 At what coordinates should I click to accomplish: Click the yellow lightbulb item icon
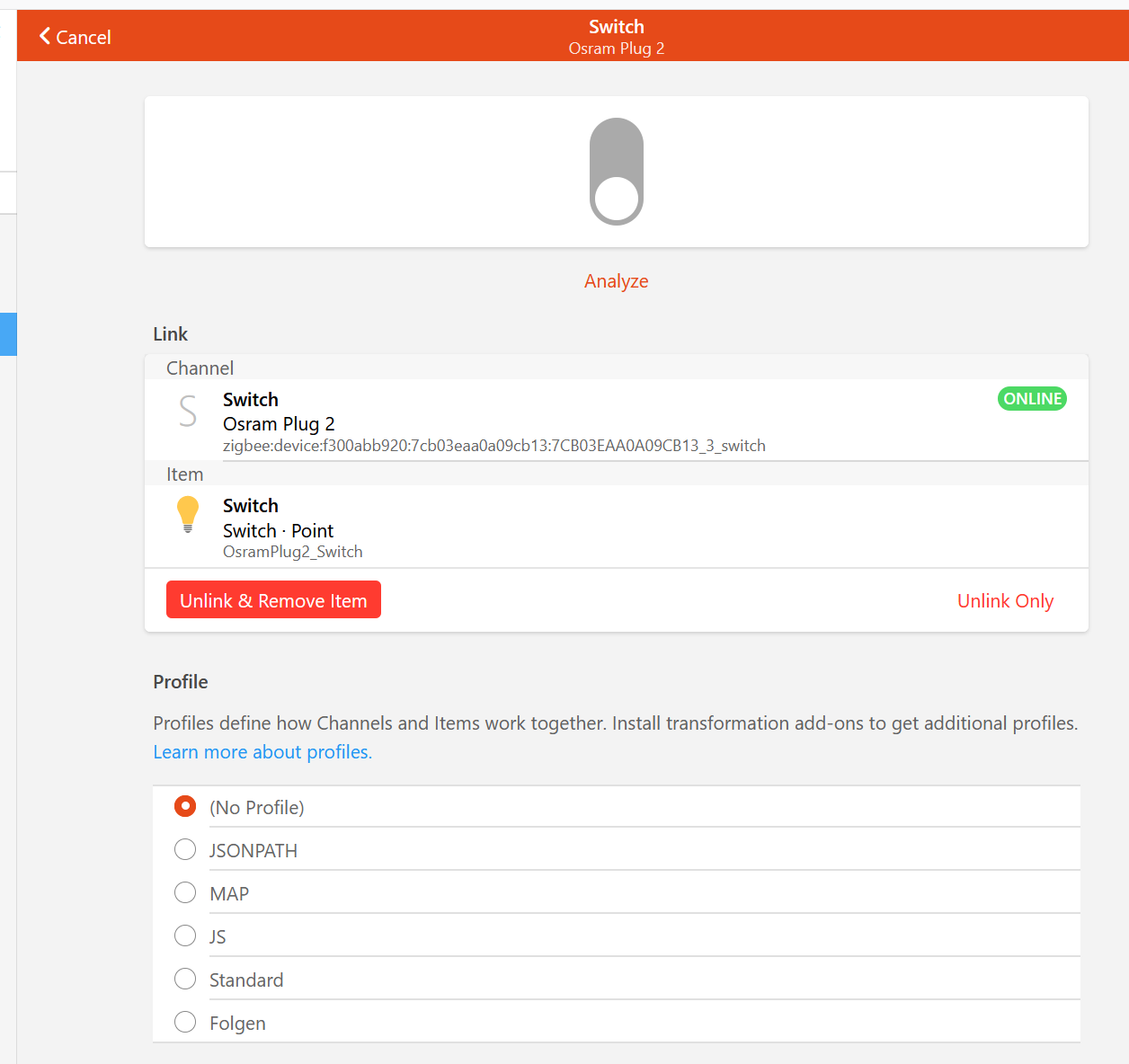pyautogui.click(x=188, y=515)
